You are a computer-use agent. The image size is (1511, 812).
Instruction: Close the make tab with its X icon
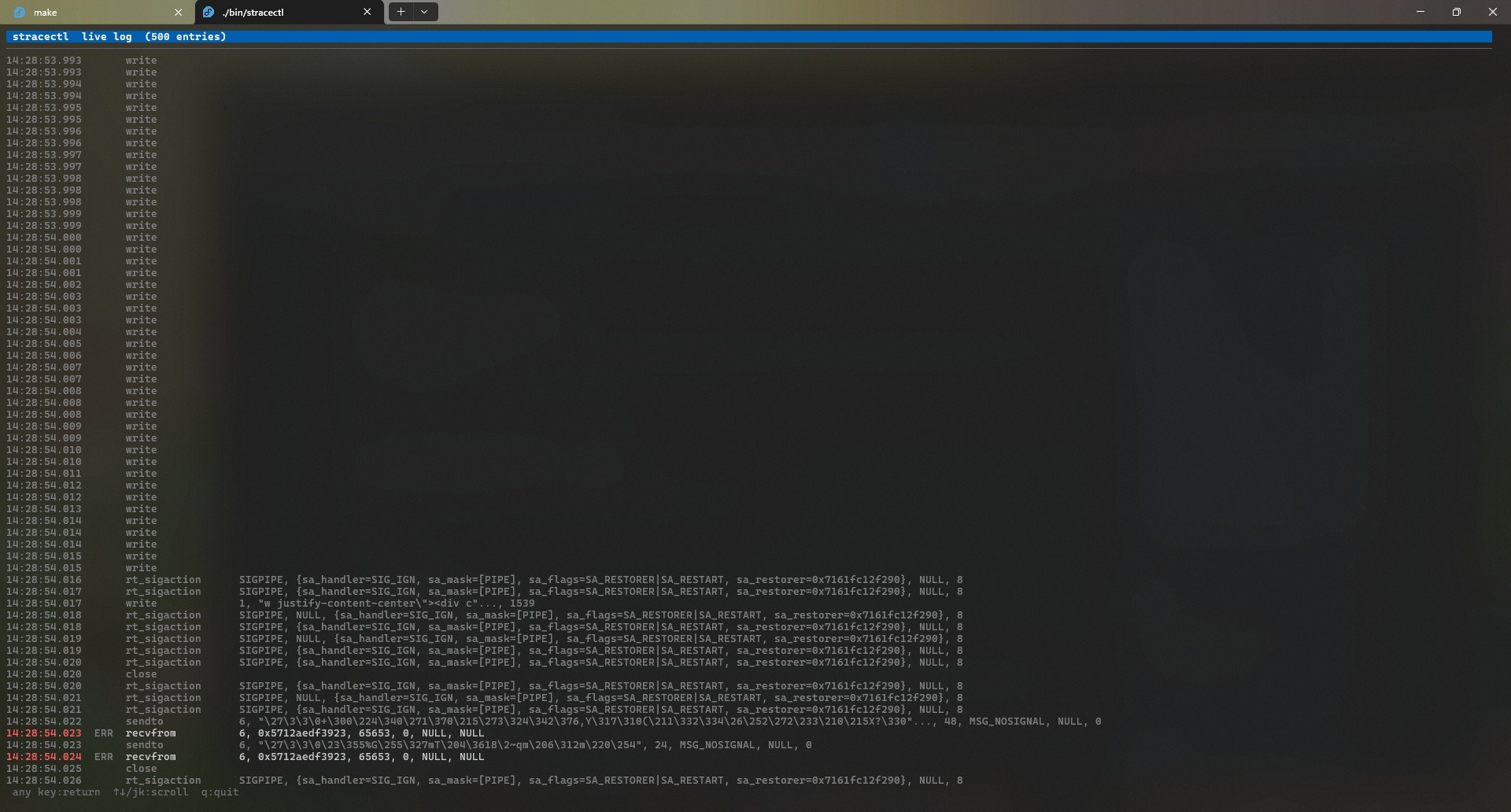pyautogui.click(x=179, y=12)
